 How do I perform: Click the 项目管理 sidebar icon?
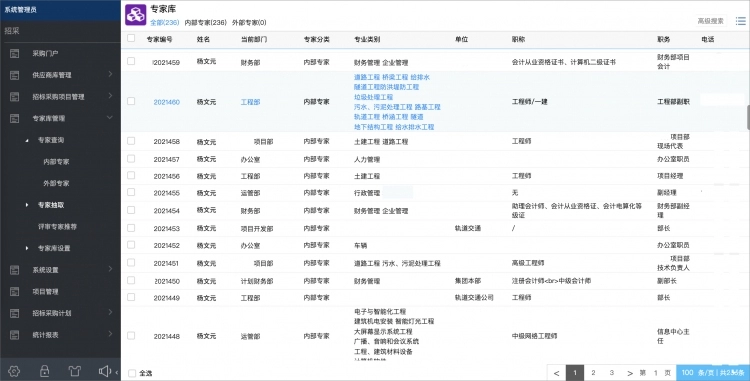pyautogui.click(x=14, y=292)
